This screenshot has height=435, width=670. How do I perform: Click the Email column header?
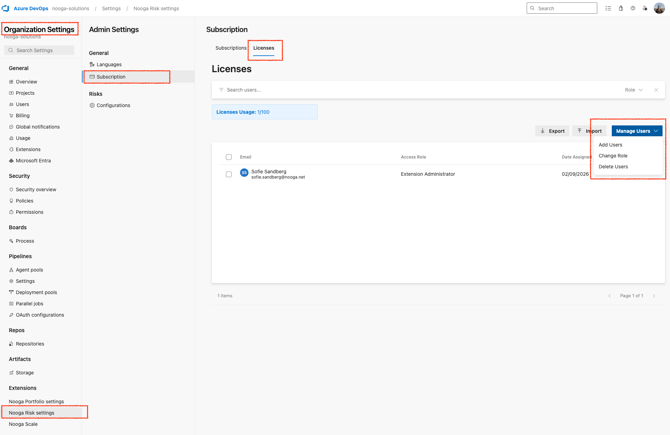coord(245,157)
